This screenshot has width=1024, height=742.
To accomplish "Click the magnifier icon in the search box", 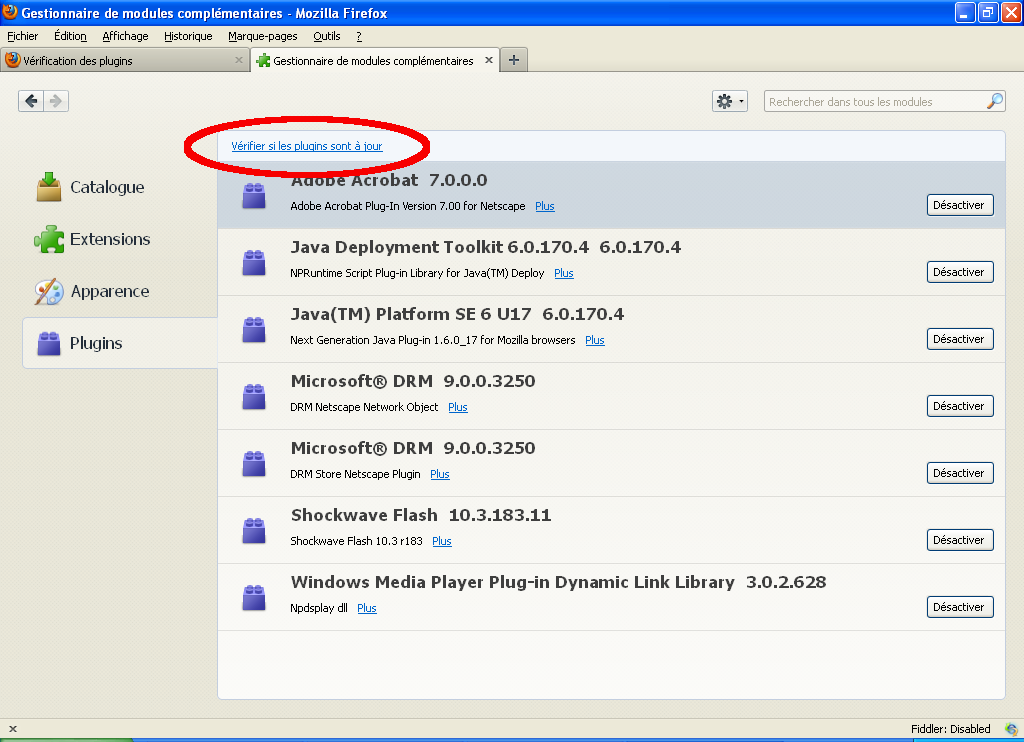I will [x=994, y=101].
